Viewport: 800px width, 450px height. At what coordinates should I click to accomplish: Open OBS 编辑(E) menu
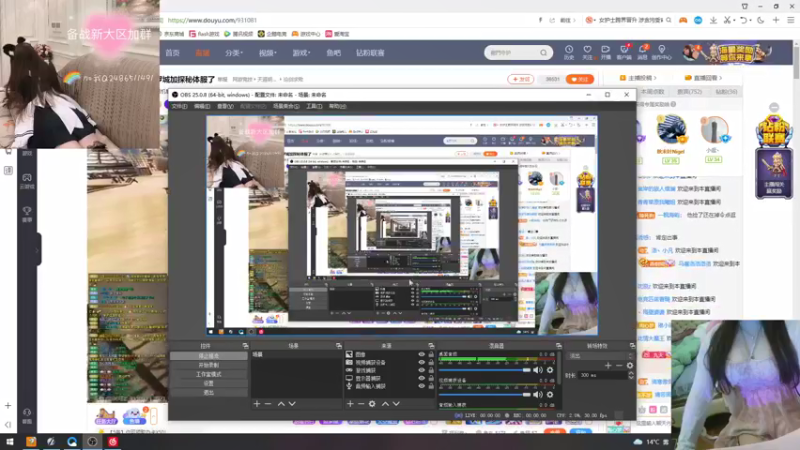[202, 106]
